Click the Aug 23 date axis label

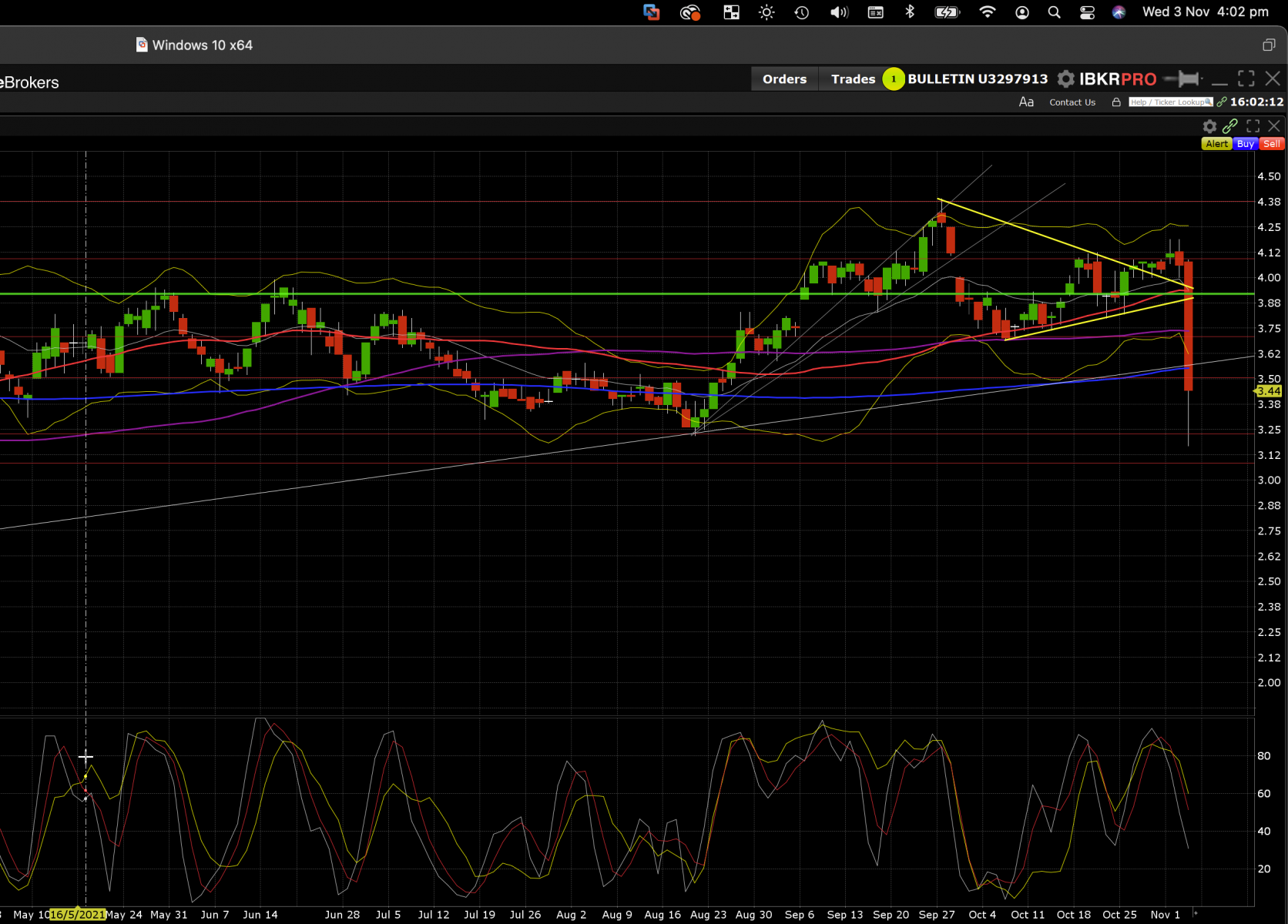709,915
